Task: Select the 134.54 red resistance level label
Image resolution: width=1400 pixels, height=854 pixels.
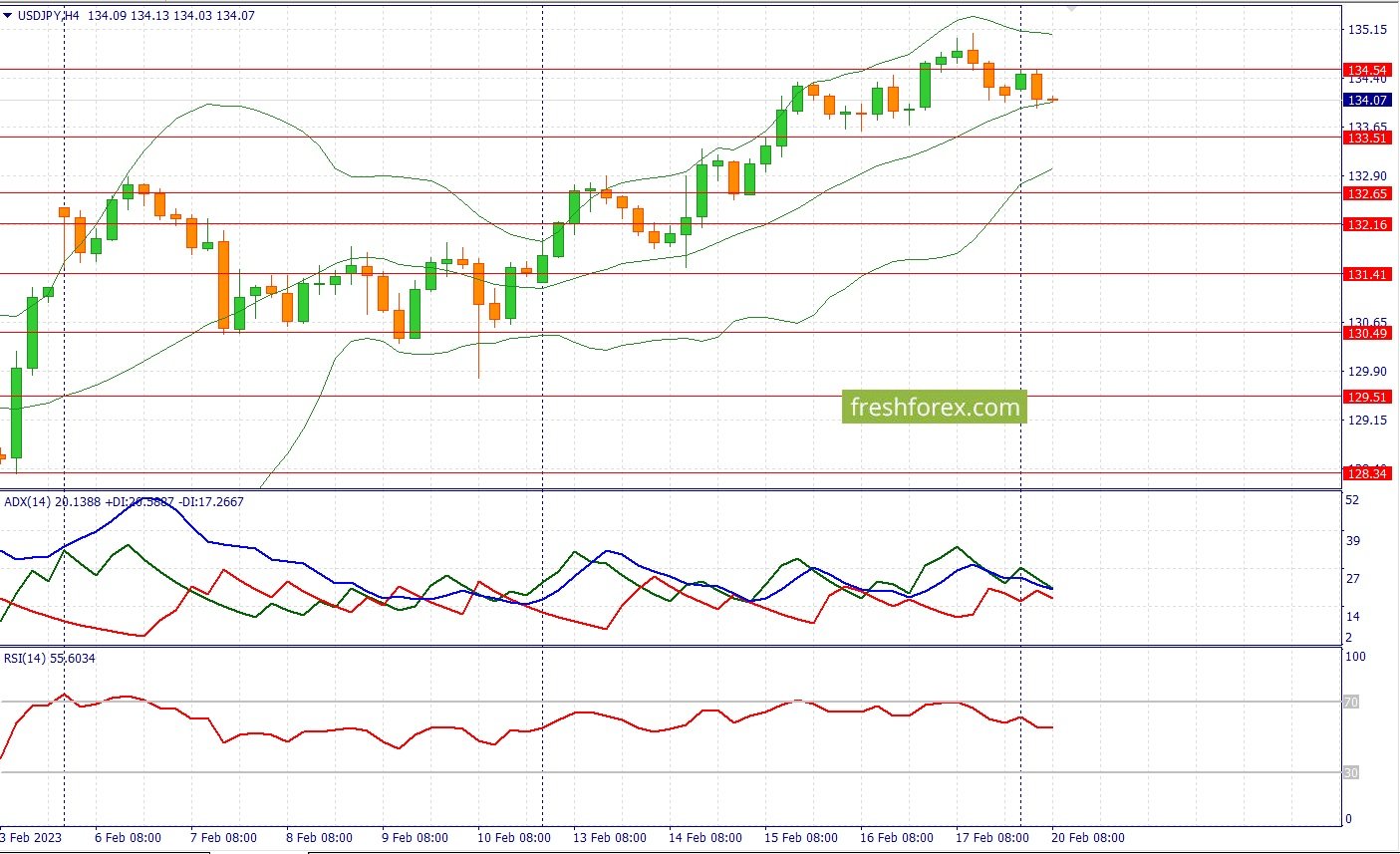Action: (1367, 71)
